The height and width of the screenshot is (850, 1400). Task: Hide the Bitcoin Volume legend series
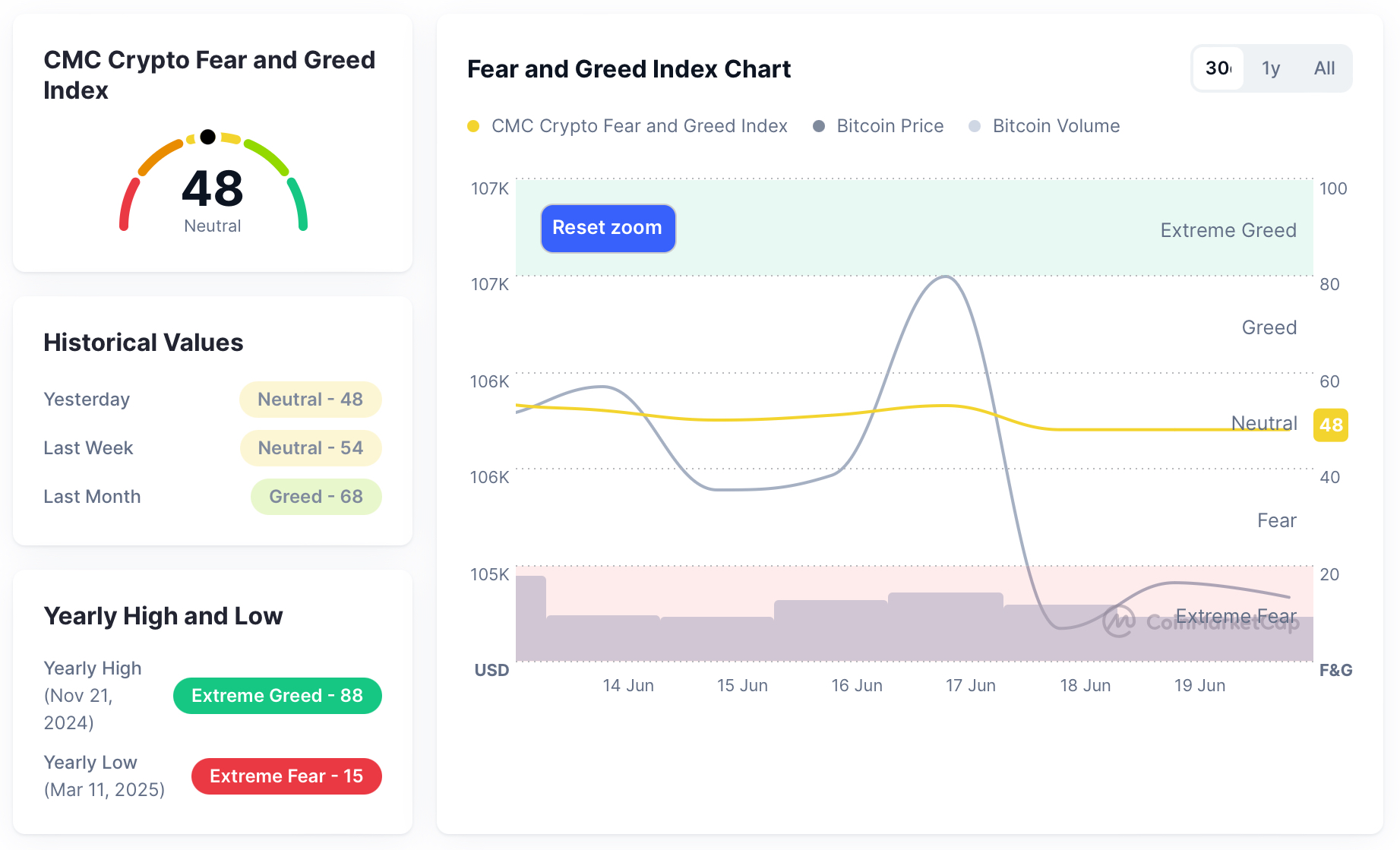coord(1056,126)
